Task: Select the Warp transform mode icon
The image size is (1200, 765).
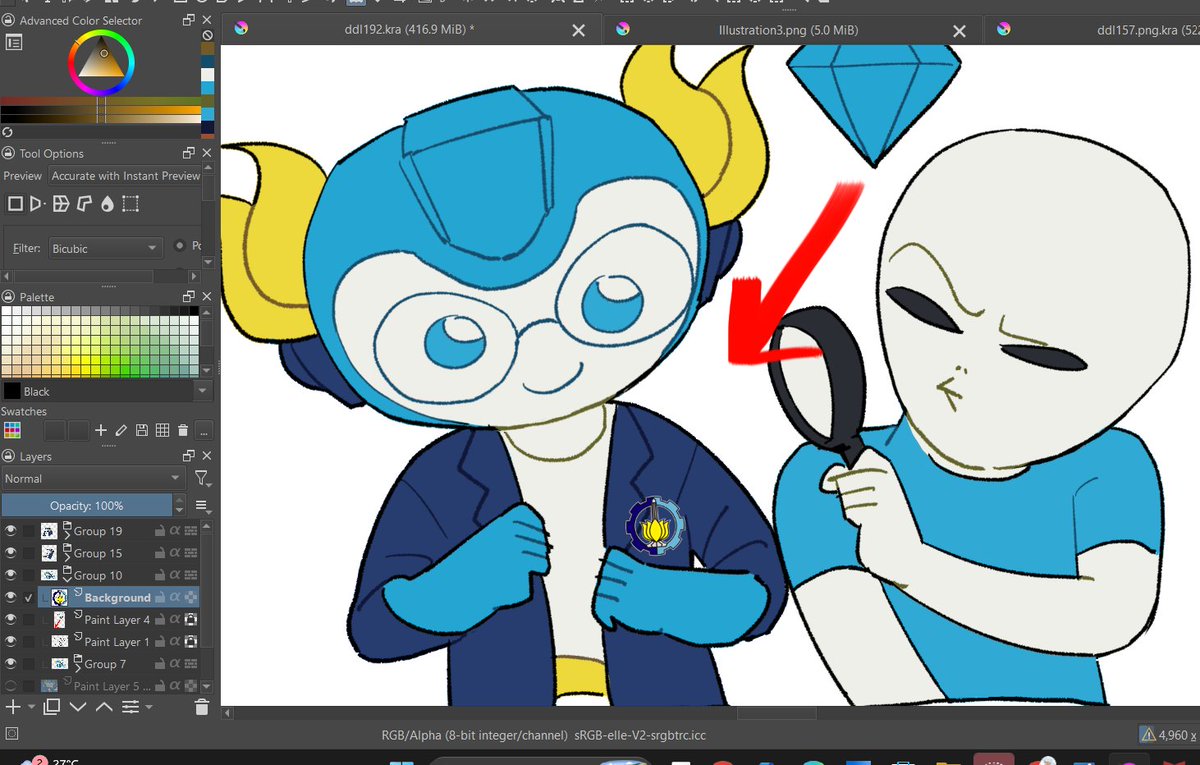Action: pyautogui.click(x=61, y=204)
